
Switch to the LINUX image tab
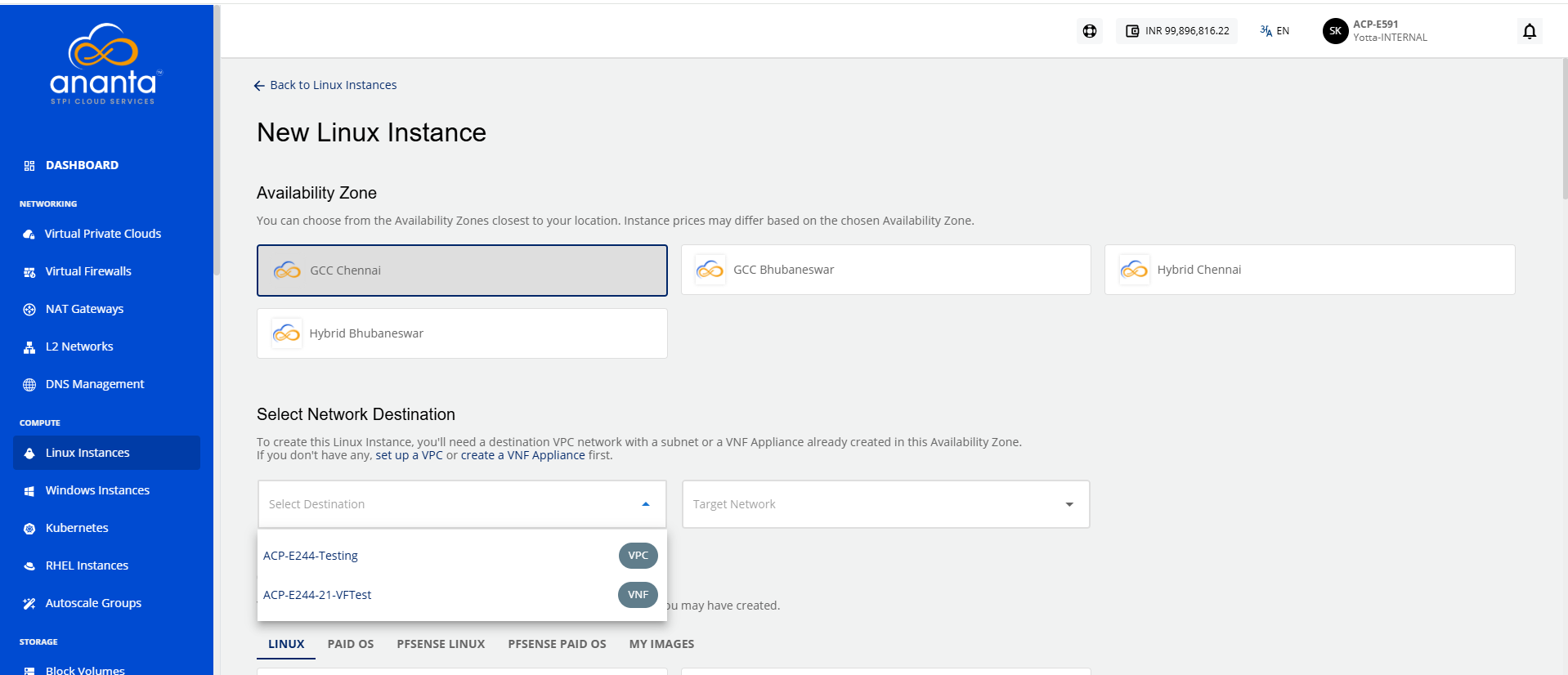click(286, 644)
